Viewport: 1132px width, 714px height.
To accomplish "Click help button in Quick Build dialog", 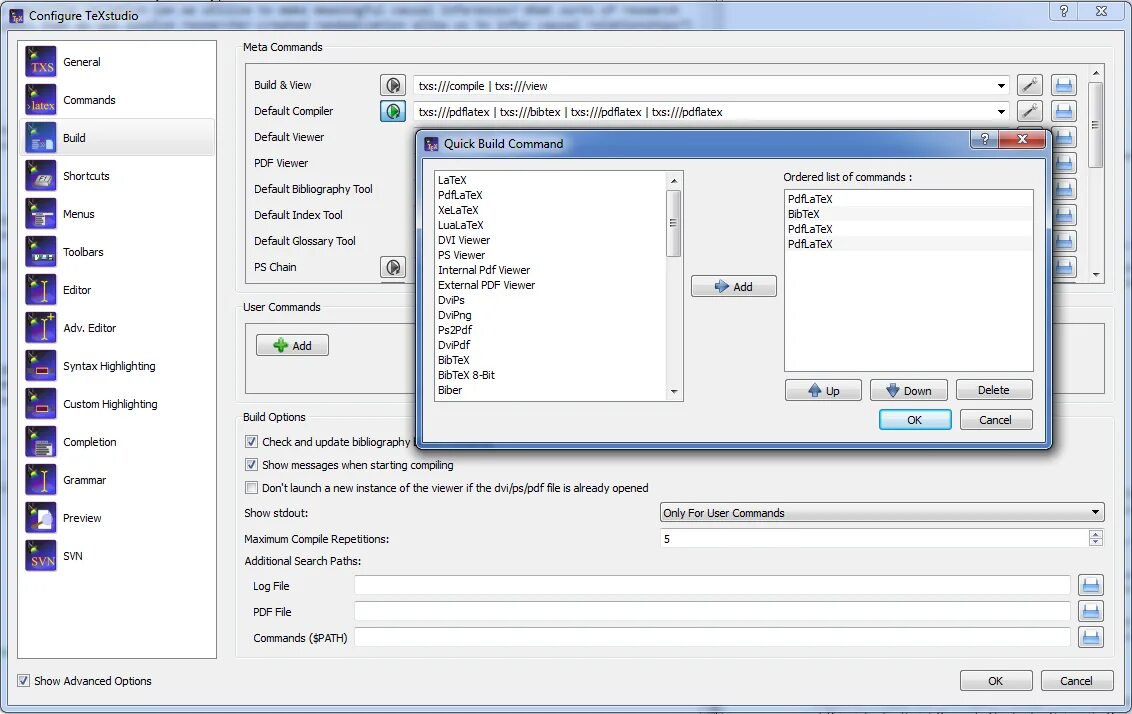I will [x=984, y=139].
